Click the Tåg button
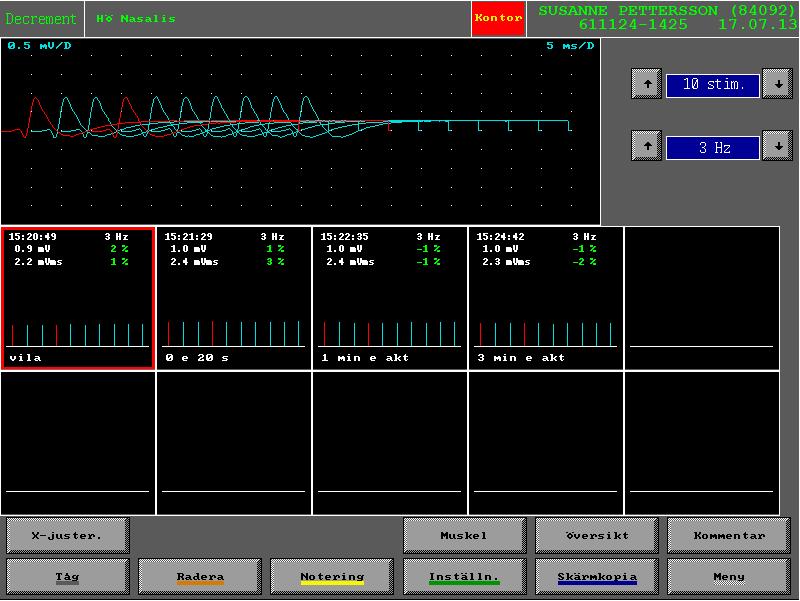800x601 pixels. [67, 577]
